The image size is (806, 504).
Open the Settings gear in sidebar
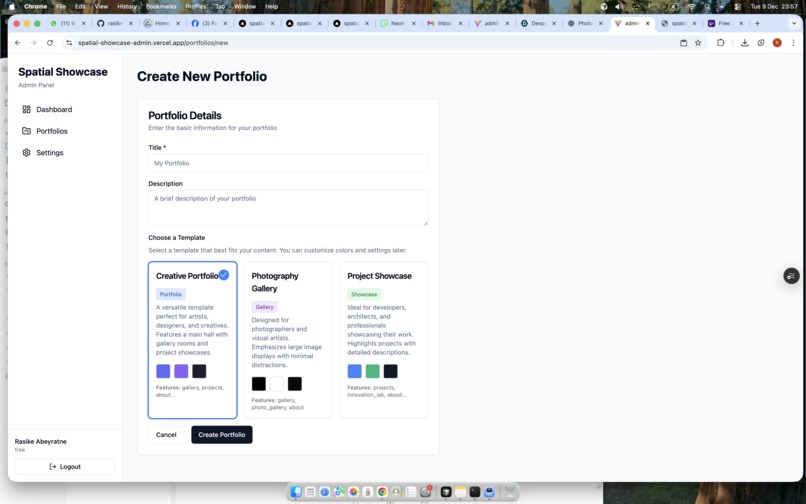[26, 152]
